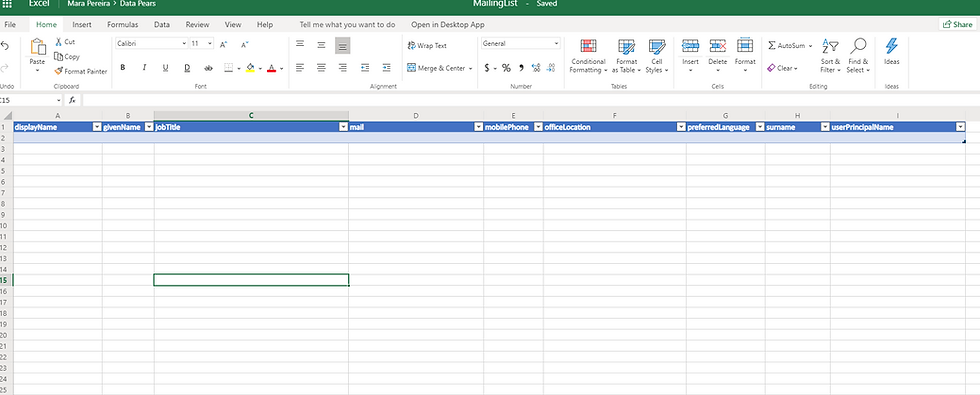
Task: Toggle bottom align button
Action: (342, 45)
